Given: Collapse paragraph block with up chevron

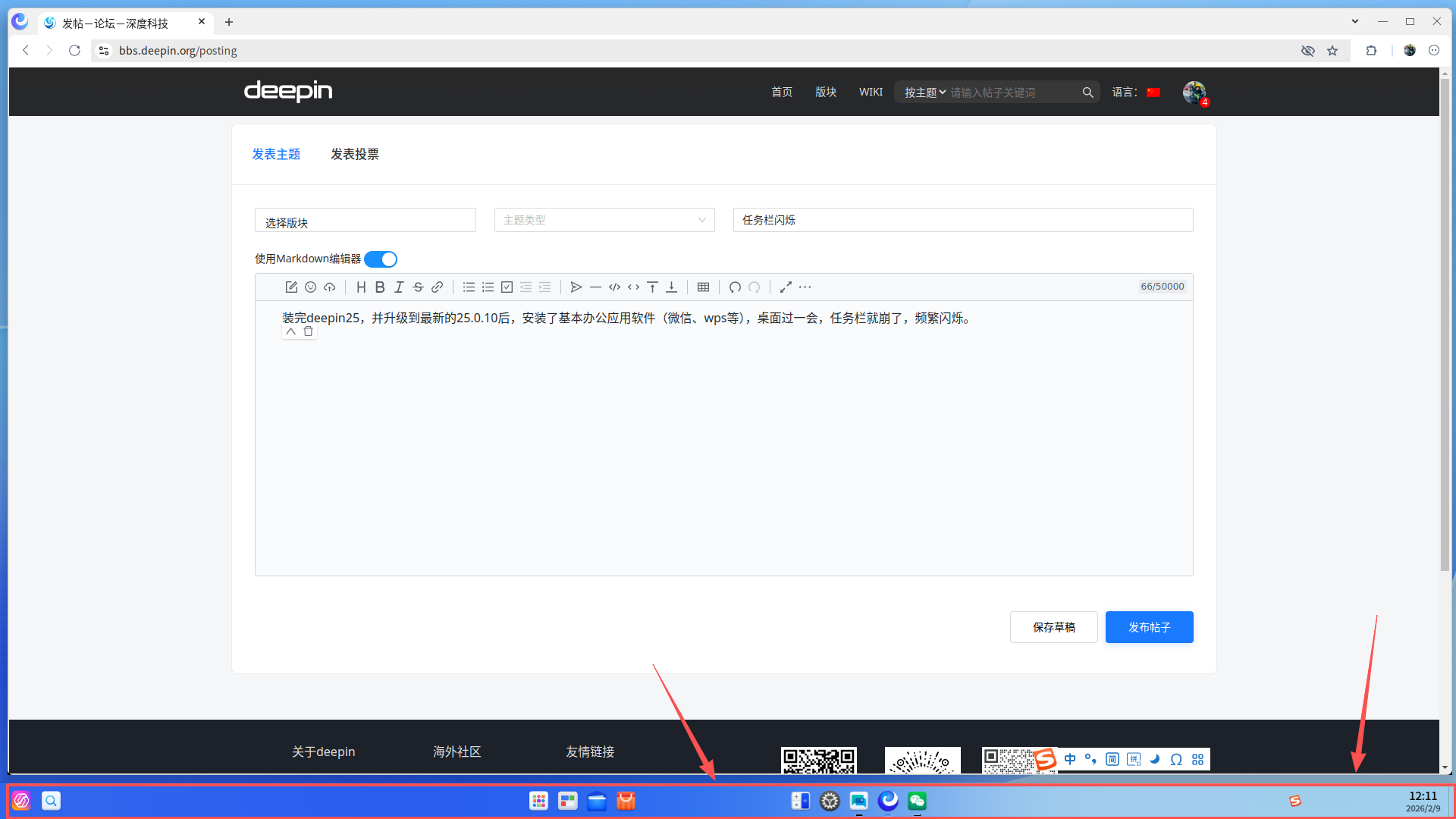Looking at the screenshot, I should click(290, 331).
